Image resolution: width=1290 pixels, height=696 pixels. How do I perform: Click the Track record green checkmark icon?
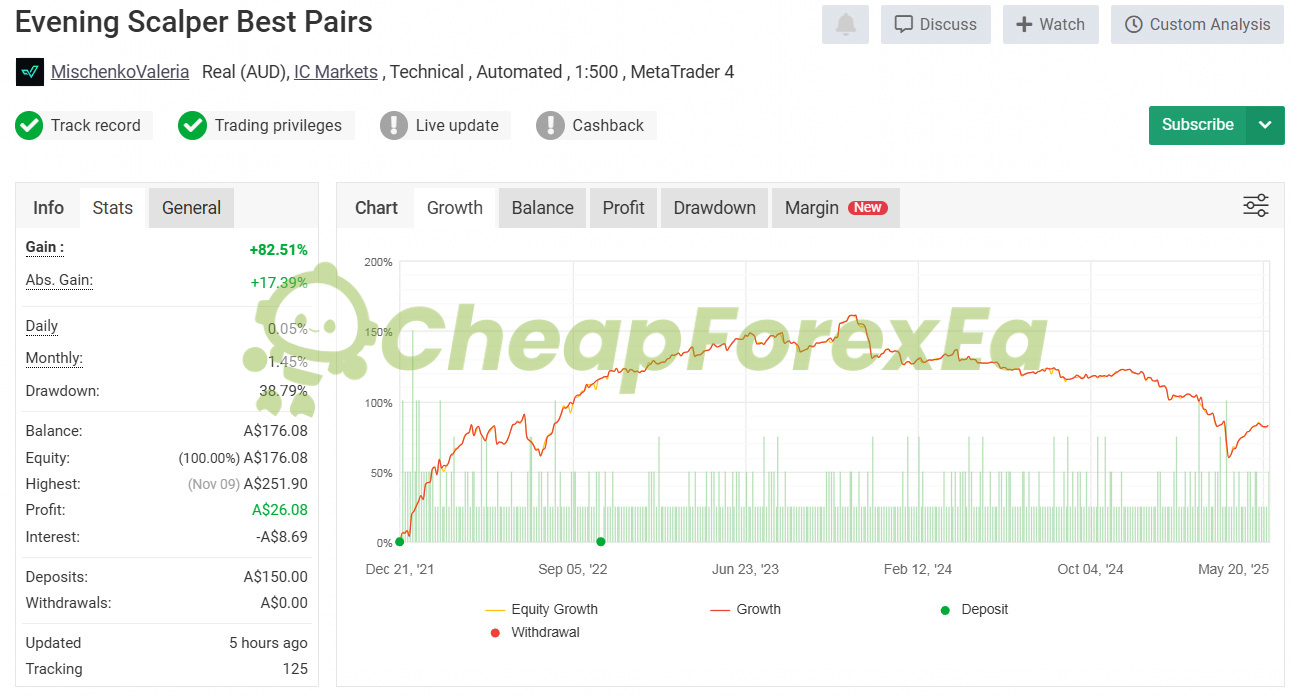point(29,126)
